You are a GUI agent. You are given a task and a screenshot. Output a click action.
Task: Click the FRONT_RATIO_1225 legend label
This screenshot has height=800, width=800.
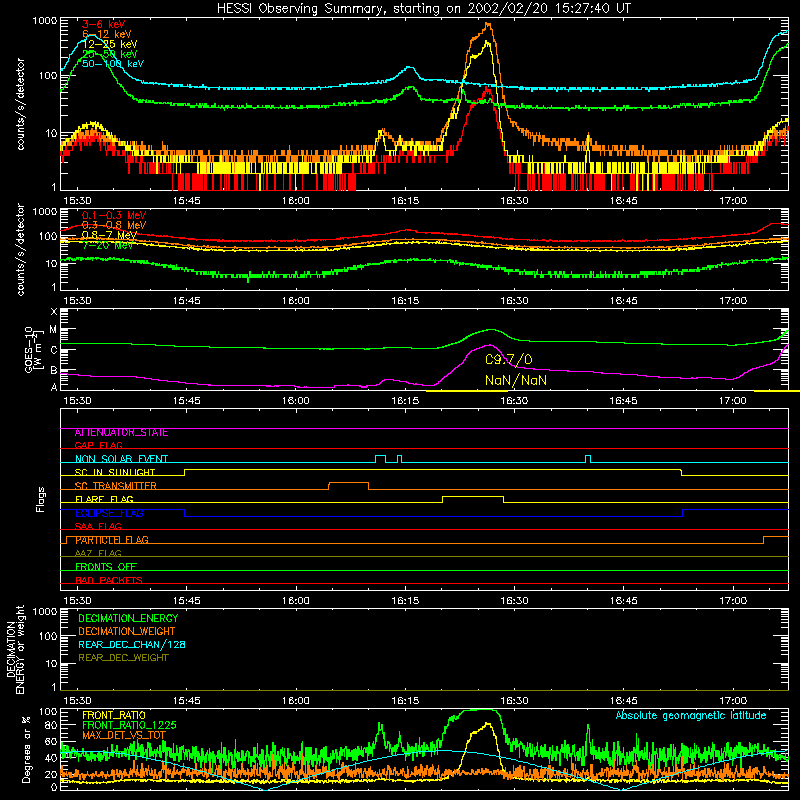129,725
